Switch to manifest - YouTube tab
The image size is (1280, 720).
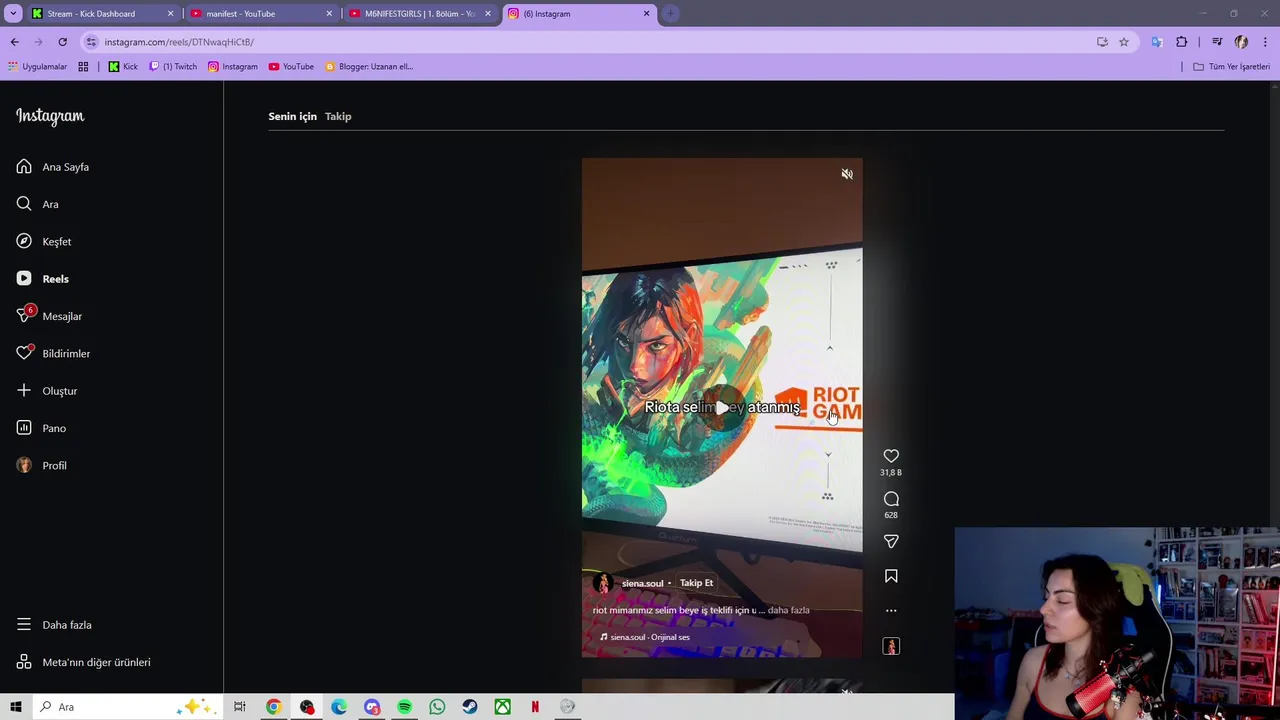click(260, 14)
